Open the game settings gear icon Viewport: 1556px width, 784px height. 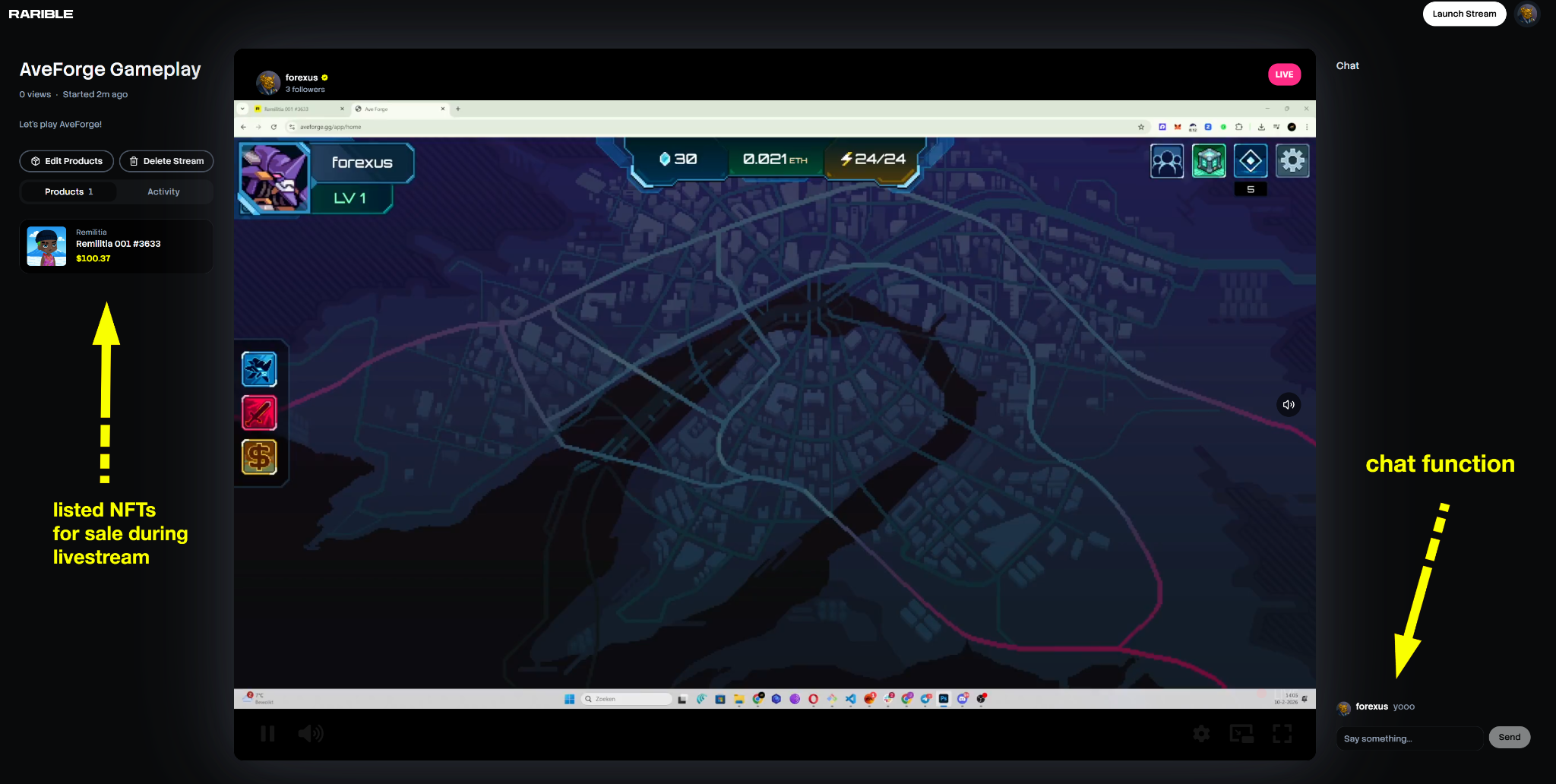click(x=1292, y=161)
